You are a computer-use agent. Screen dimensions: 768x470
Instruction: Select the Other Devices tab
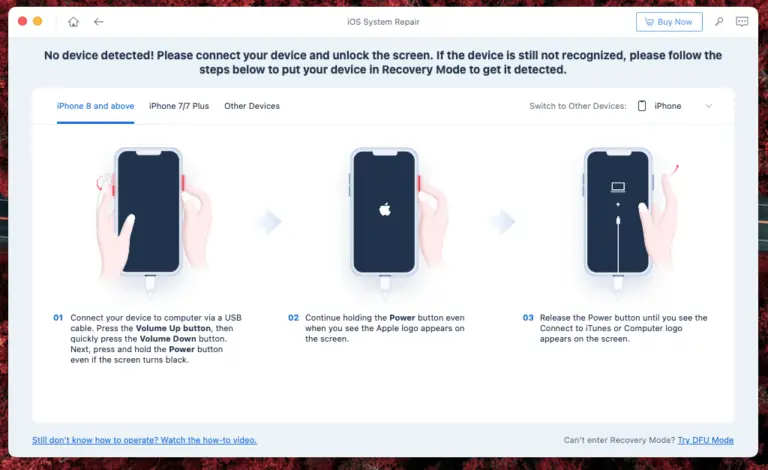tap(252, 106)
